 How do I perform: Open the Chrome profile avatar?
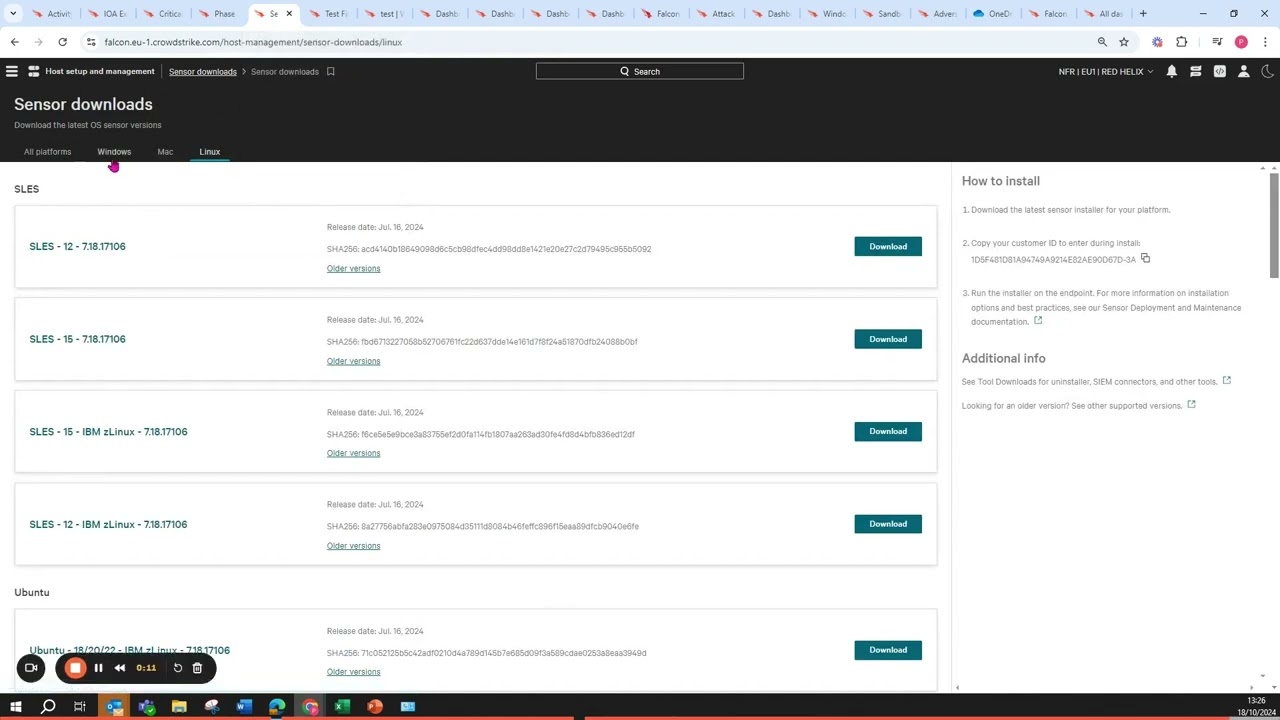[x=1241, y=42]
